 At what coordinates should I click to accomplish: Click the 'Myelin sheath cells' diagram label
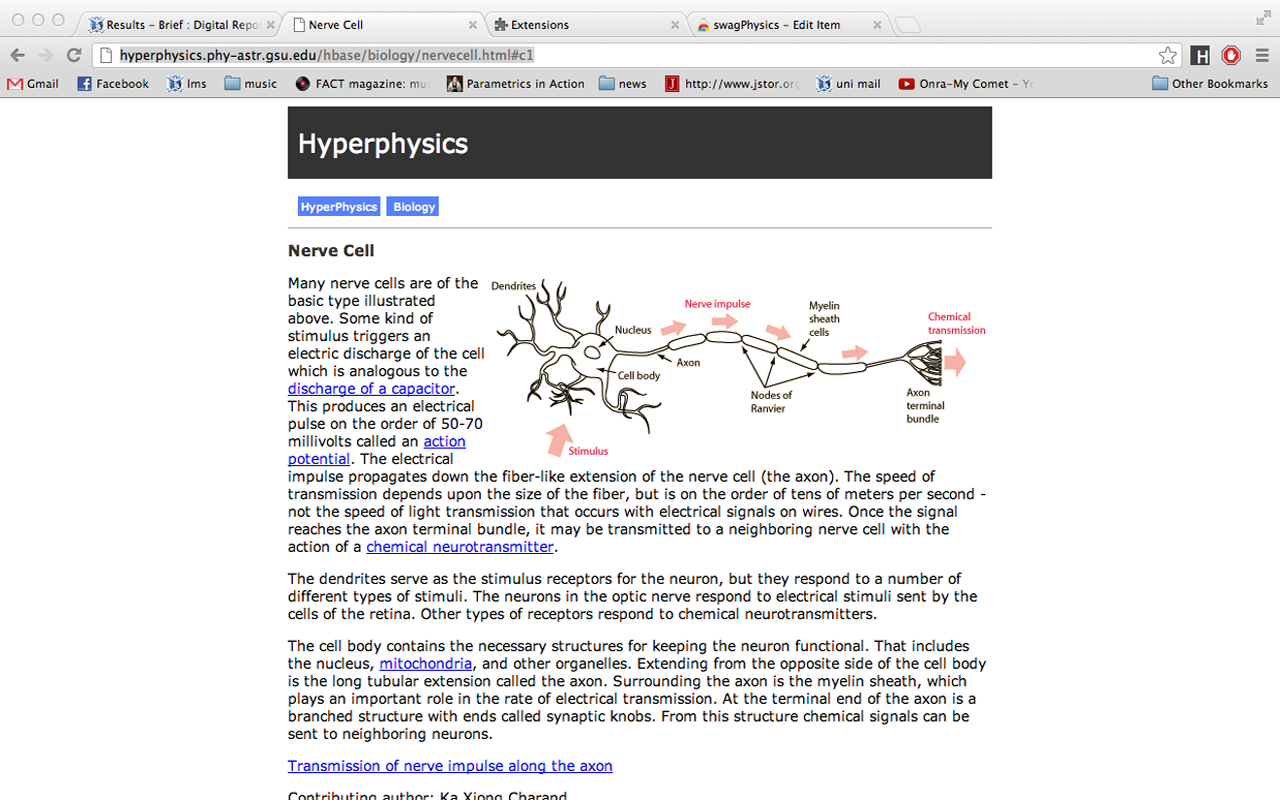coord(824,319)
